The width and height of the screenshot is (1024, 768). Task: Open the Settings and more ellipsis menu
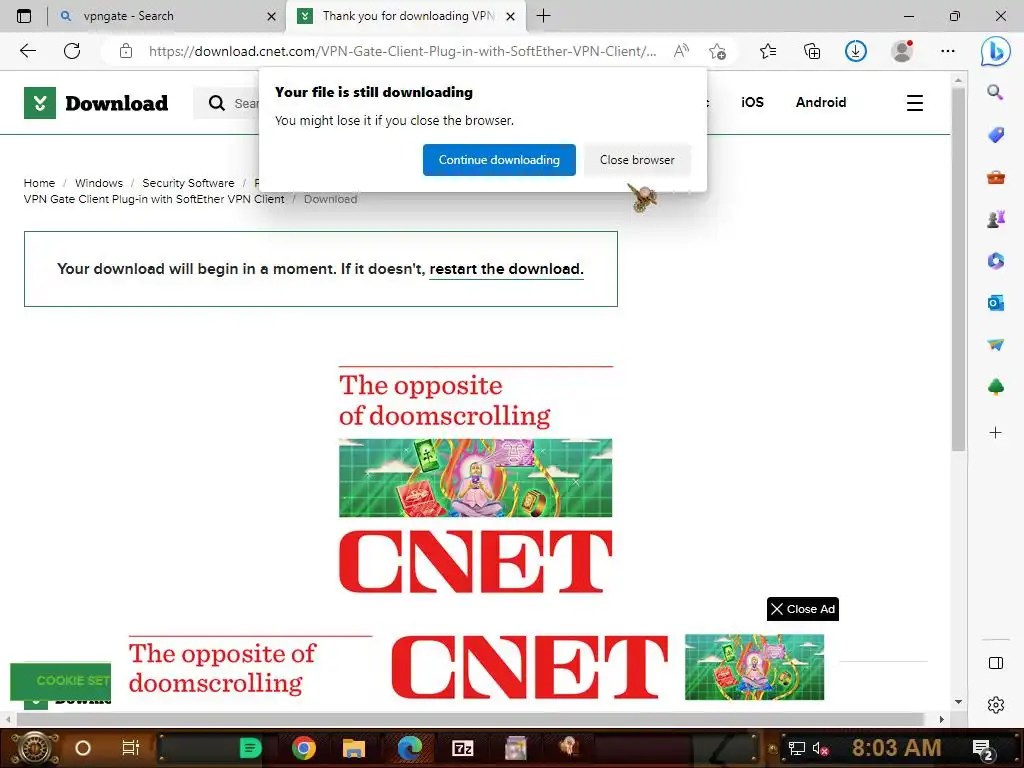948,51
